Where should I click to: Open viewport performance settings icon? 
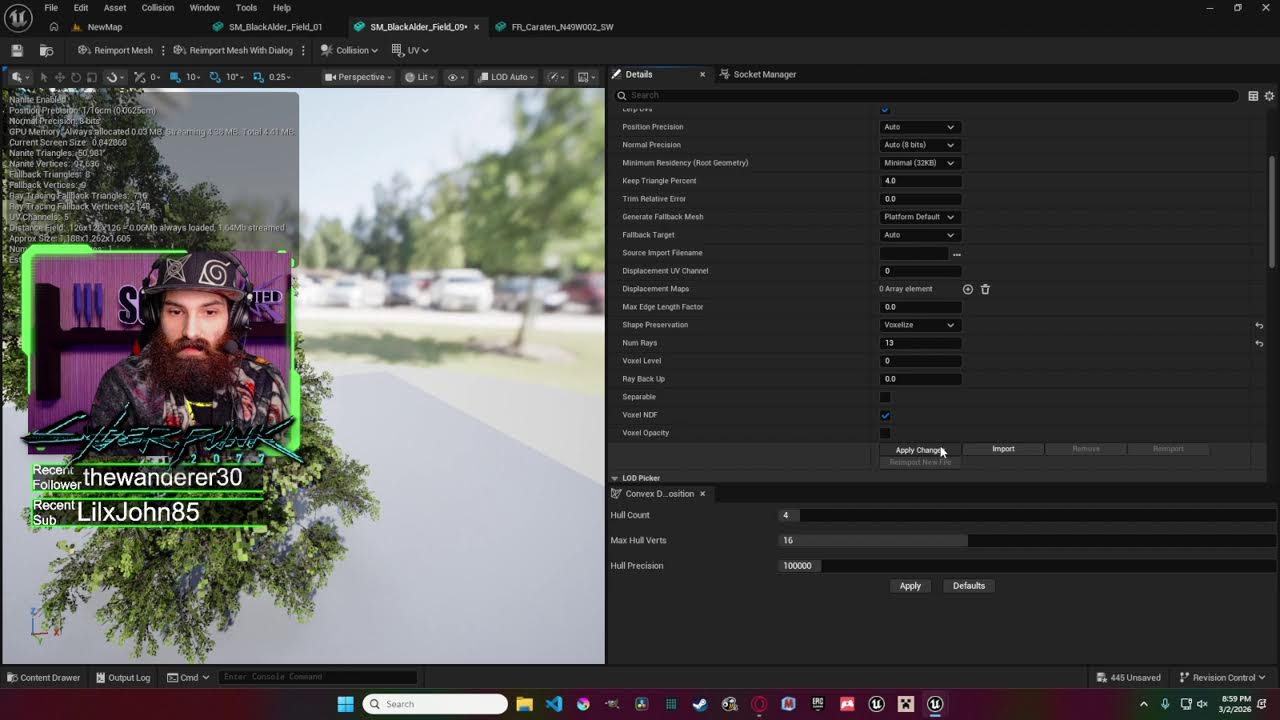(557, 77)
